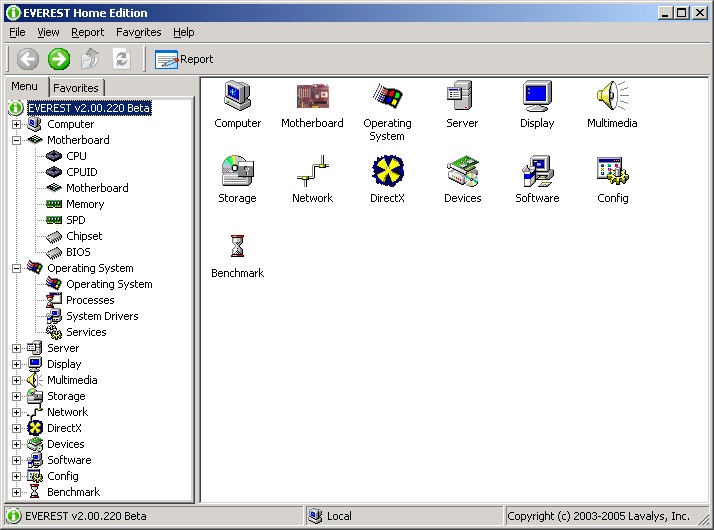Maximize the EVEREST window
714x530 pixels.
point(681,13)
